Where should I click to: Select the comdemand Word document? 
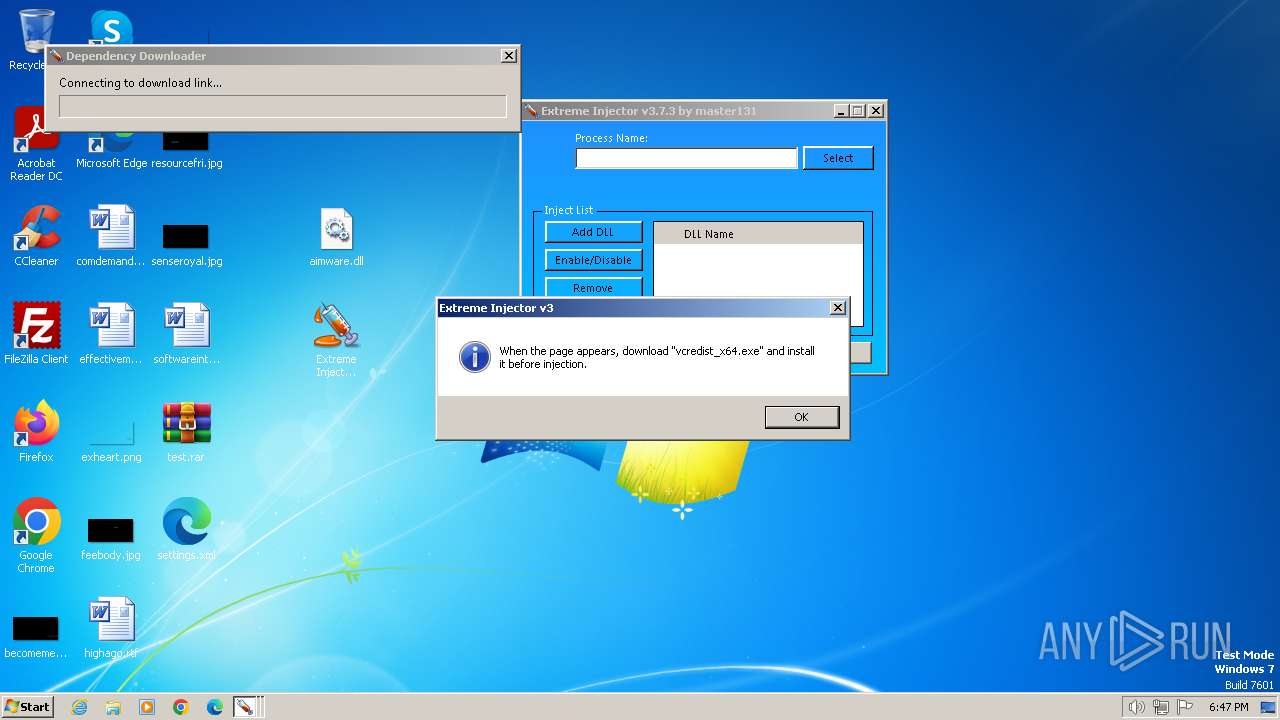[x=111, y=236]
